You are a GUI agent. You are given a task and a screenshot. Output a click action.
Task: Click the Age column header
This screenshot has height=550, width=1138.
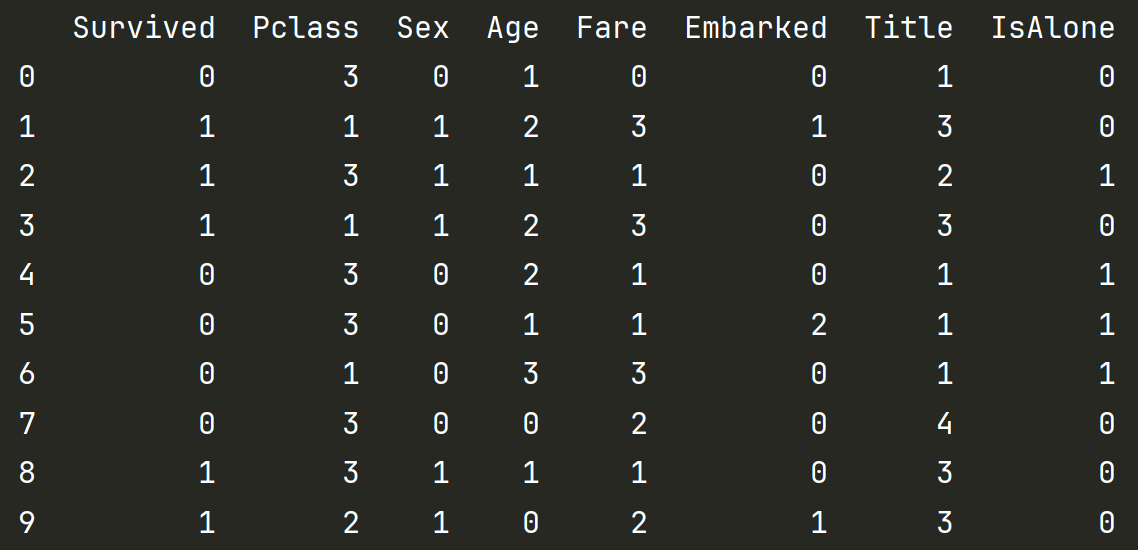pyautogui.click(x=512, y=30)
